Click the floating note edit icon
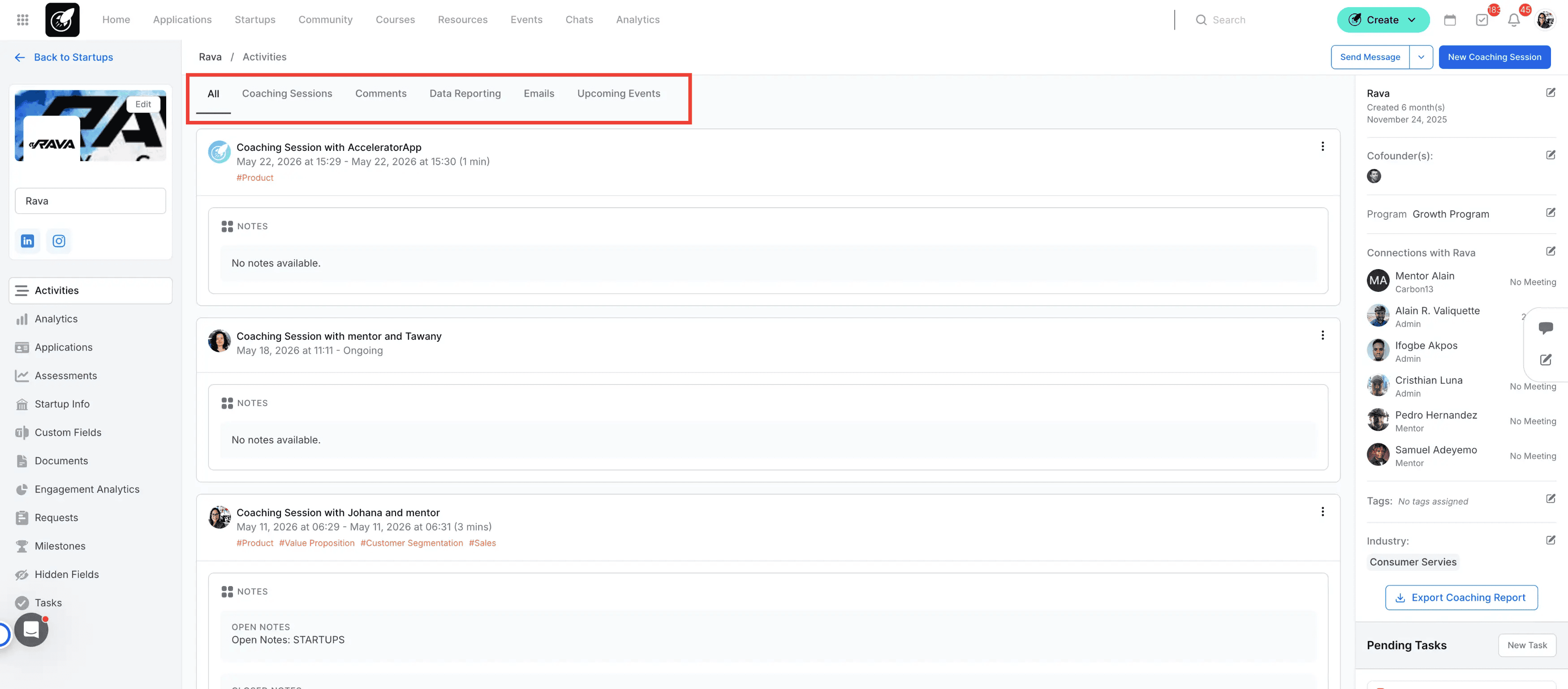 pyautogui.click(x=1546, y=359)
